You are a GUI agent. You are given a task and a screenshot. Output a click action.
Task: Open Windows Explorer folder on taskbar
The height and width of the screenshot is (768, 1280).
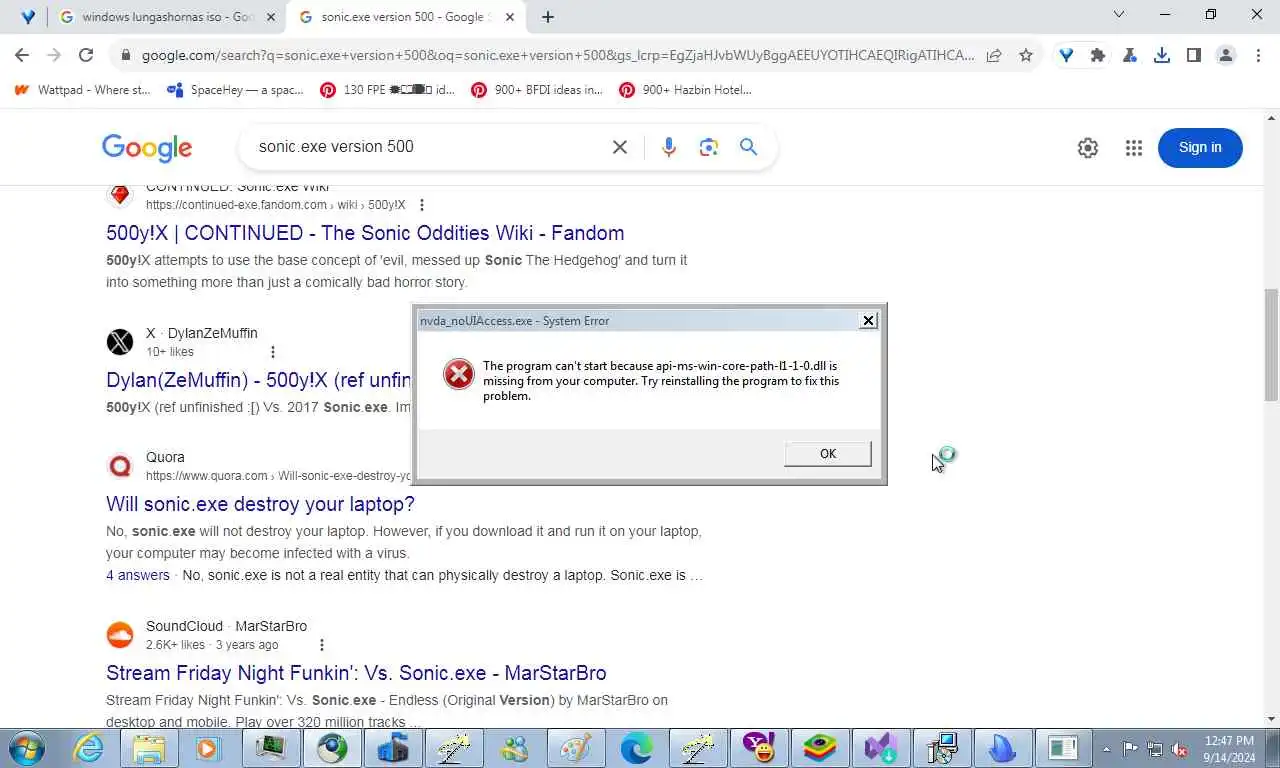coord(149,748)
